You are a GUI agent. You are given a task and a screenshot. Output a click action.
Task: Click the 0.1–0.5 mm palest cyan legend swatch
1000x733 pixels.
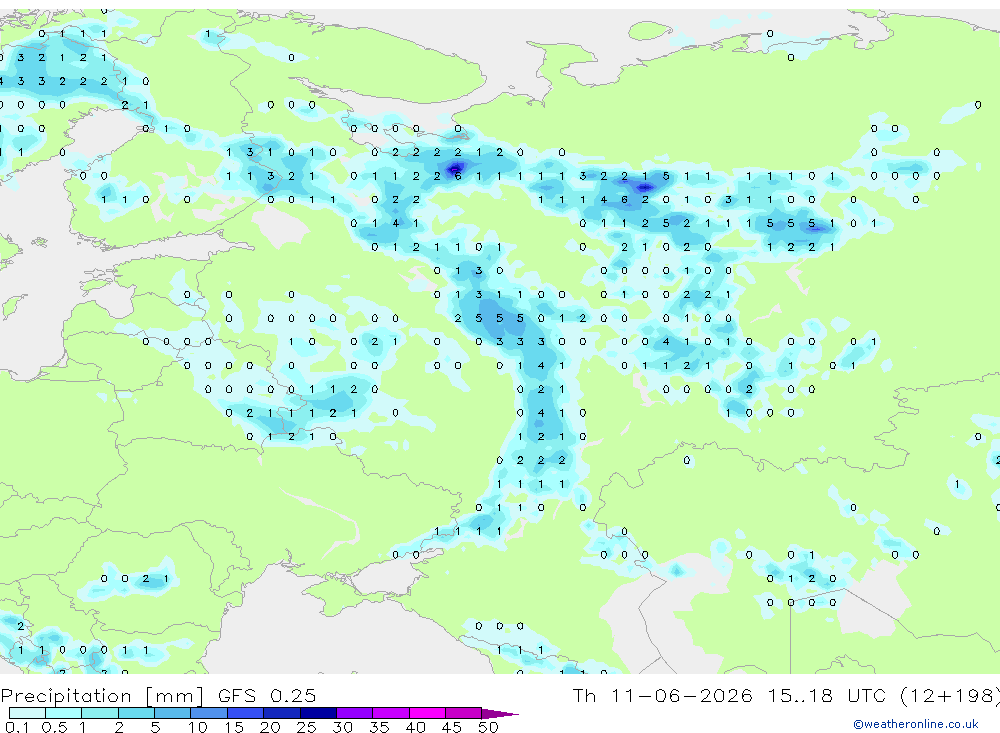point(27,713)
